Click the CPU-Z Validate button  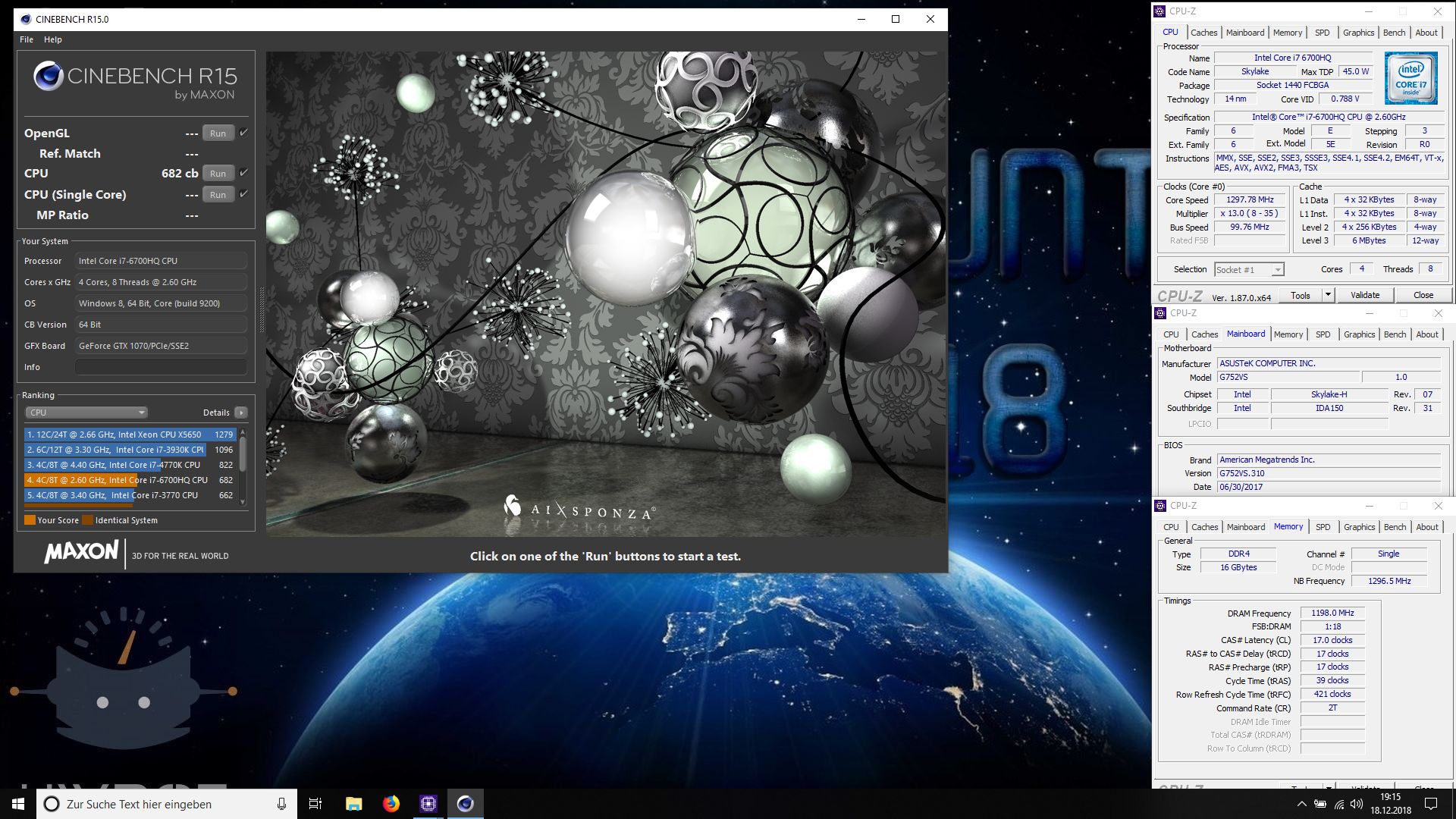click(1364, 295)
